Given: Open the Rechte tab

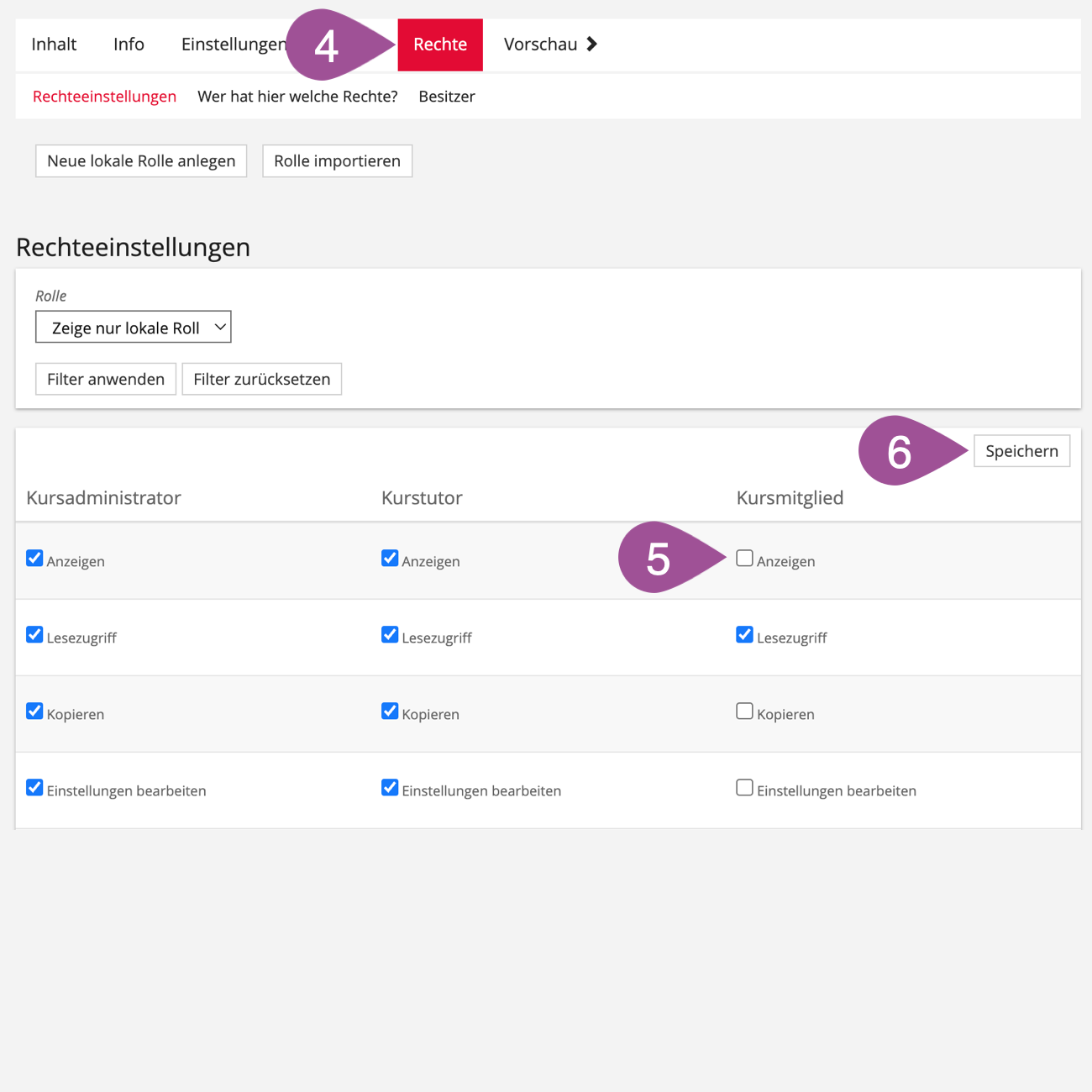Looking at the screenshot, I should pyautogui.click(x=439, y=45).
